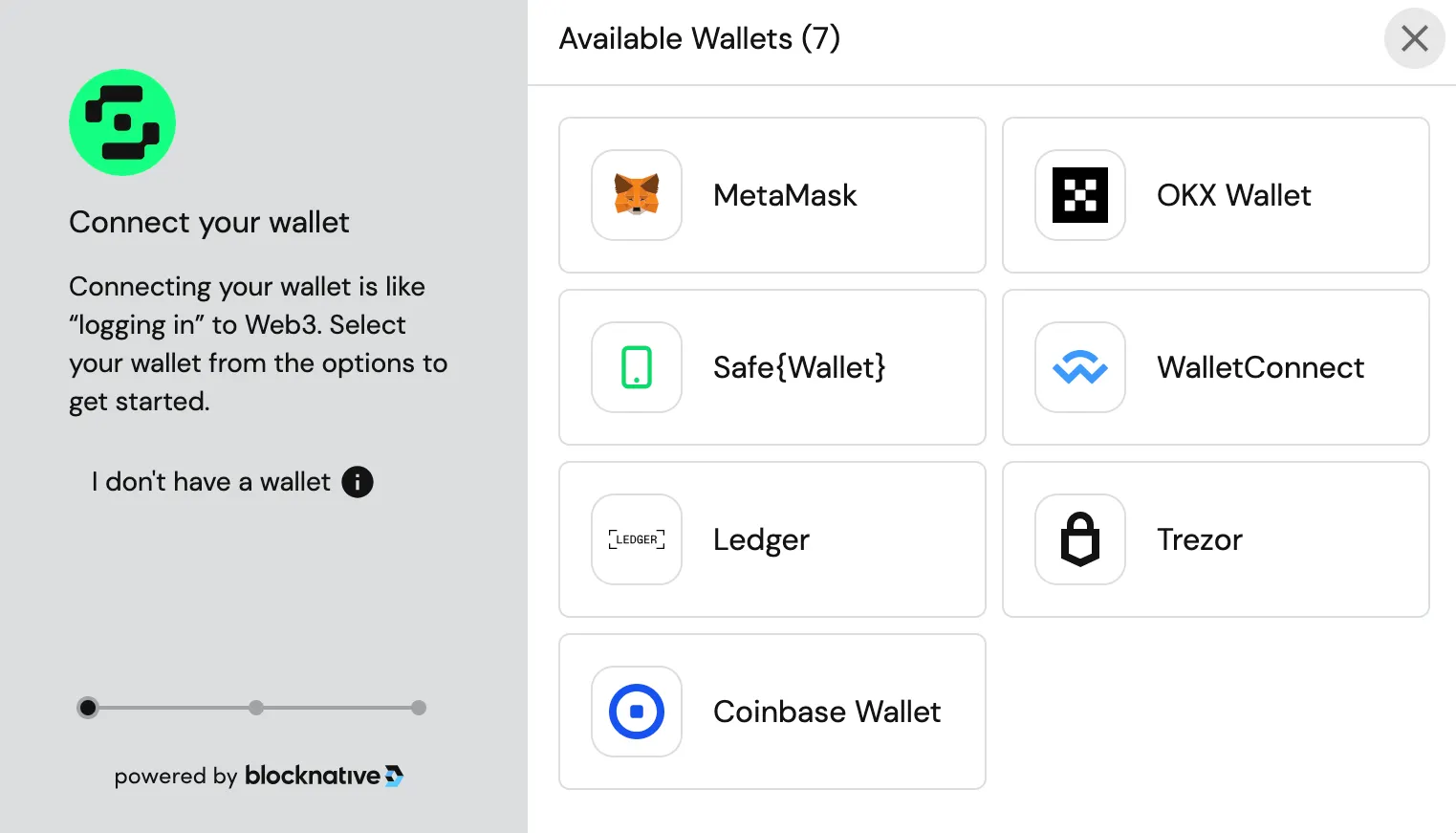Pick the WalletConnect label
This screenshot has width=1456, height=833.
pos(1260,367)
